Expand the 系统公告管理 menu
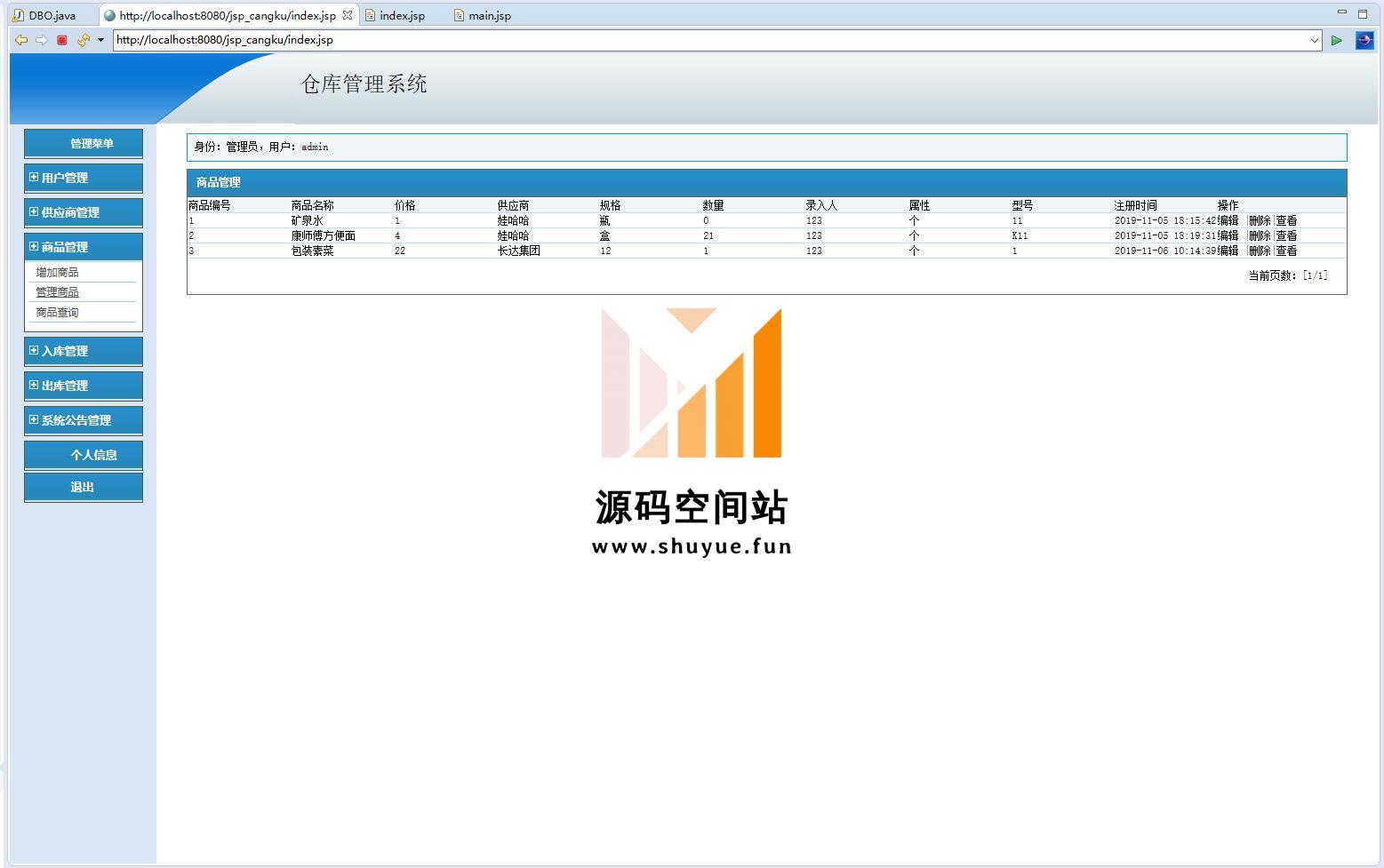The width and height of the screenshot is (1384, 868). [84, 420]
